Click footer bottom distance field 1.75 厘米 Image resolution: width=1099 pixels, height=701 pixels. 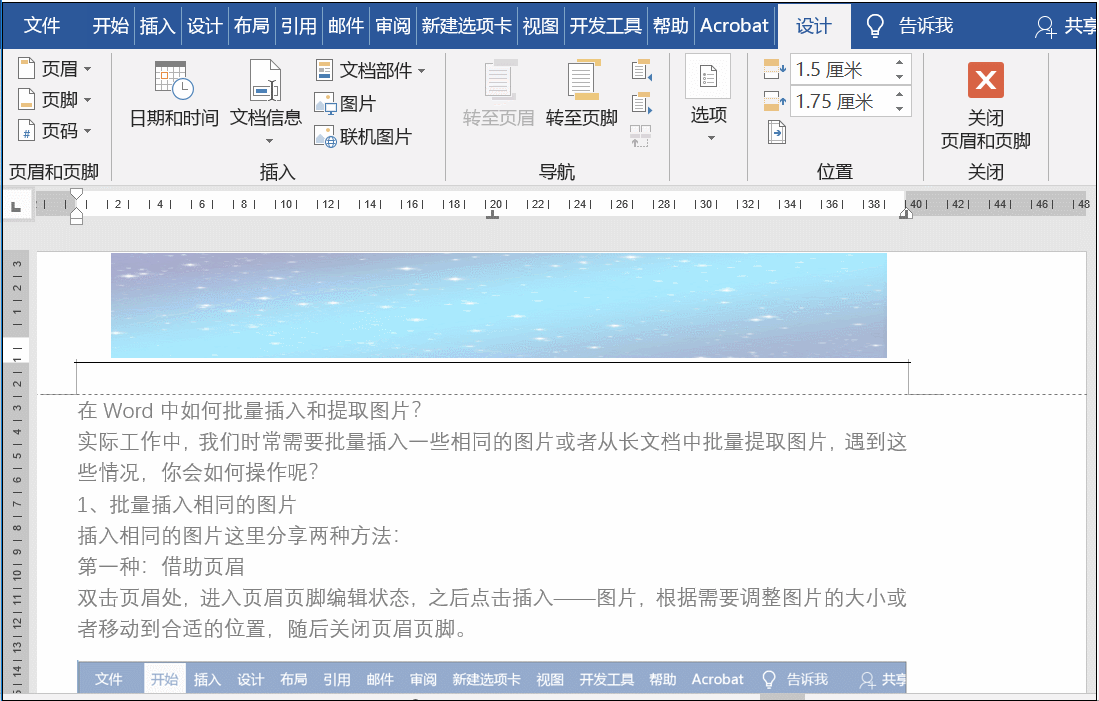840,102
